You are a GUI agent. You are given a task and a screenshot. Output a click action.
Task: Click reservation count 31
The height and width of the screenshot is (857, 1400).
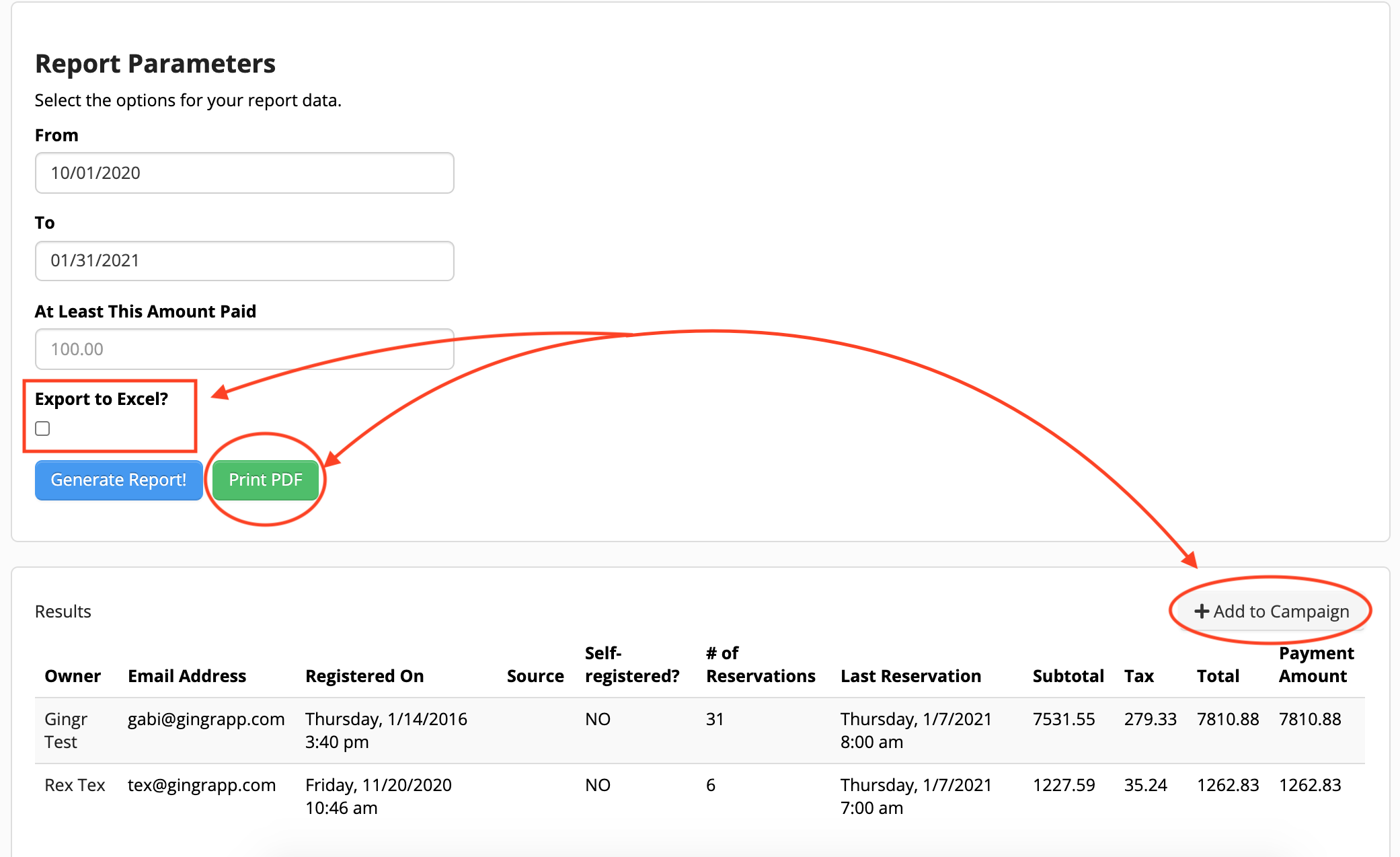(715, 719)
